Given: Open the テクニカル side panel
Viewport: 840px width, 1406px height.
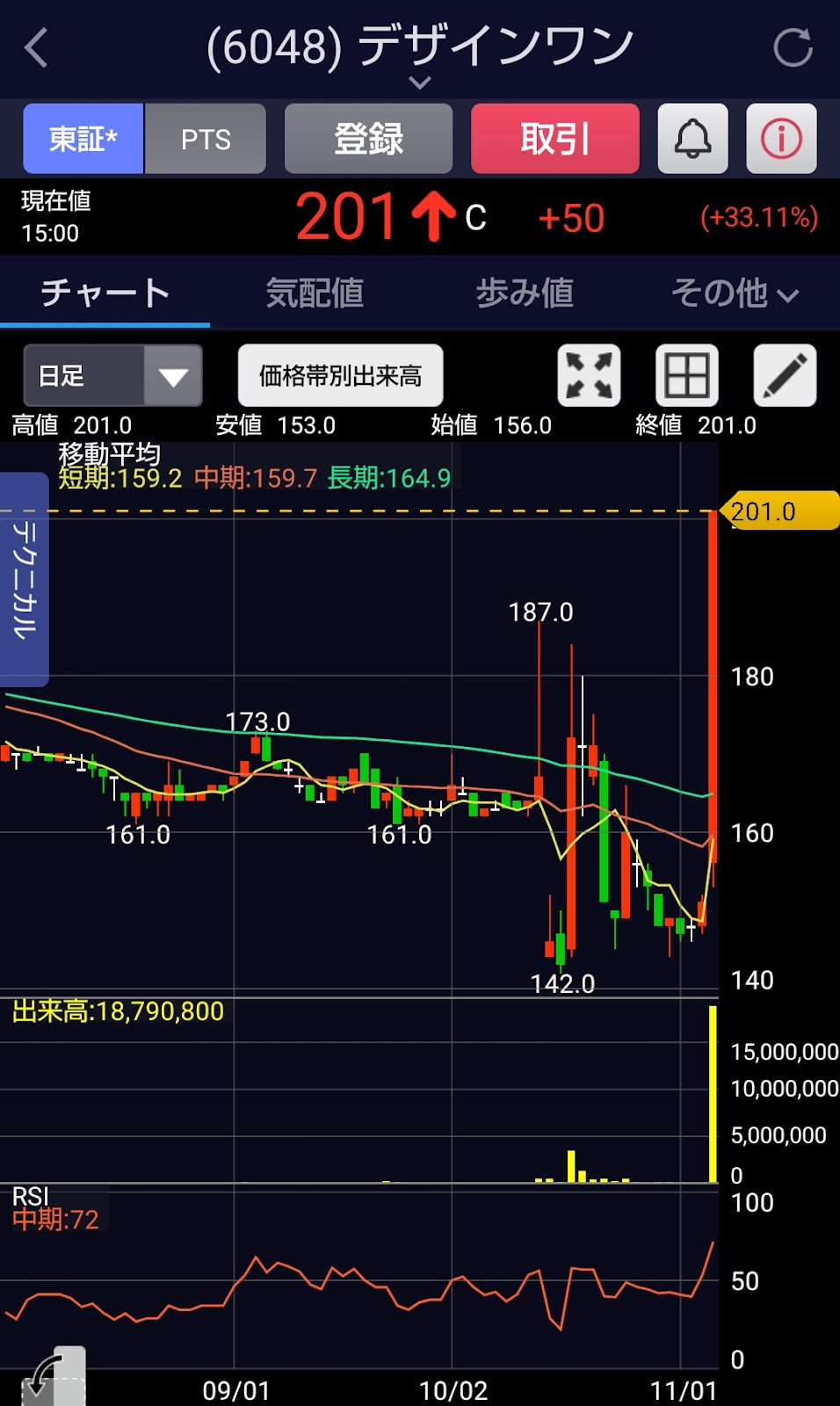Looking at the screenshot, I should 24,579.
